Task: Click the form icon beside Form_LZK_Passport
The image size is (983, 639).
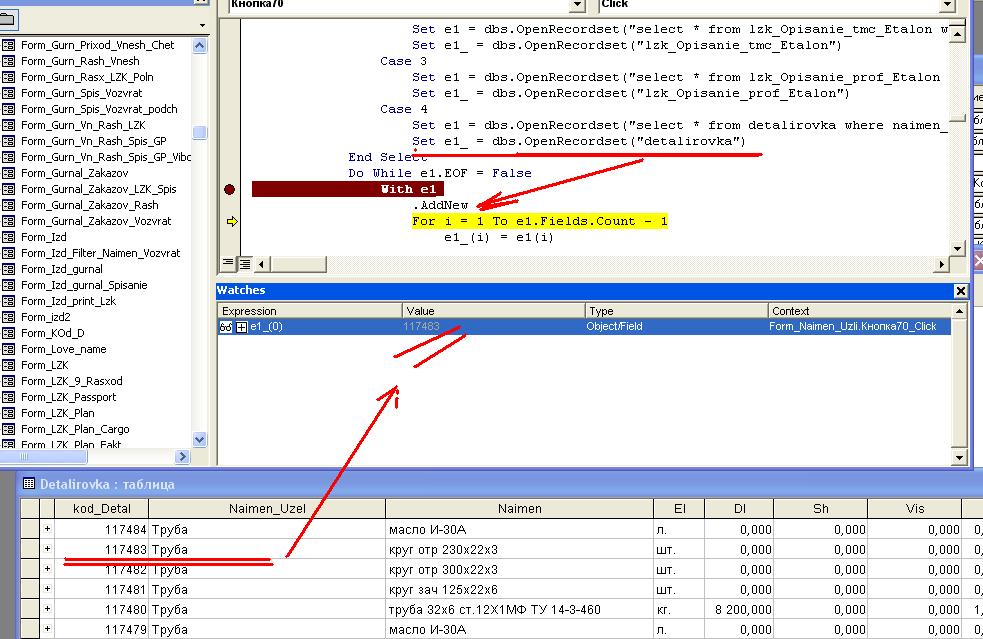Action: (8, 397)
